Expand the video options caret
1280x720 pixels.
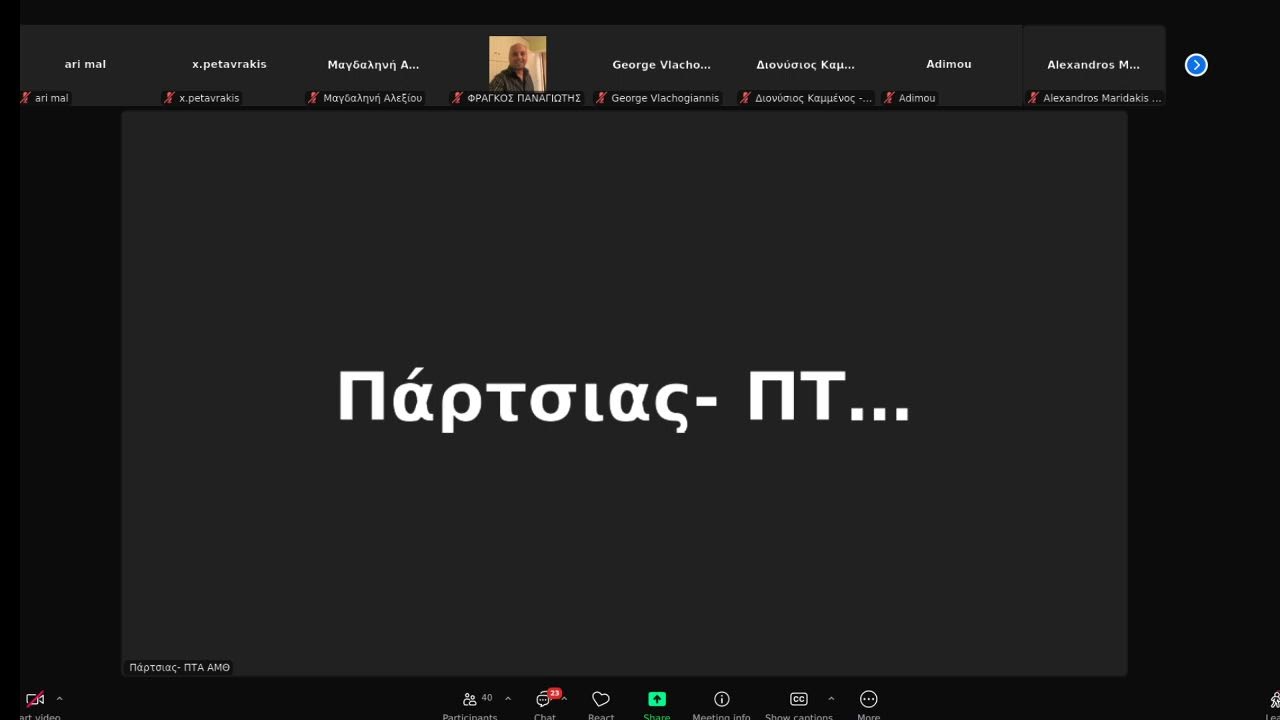(x=59, y=698)
